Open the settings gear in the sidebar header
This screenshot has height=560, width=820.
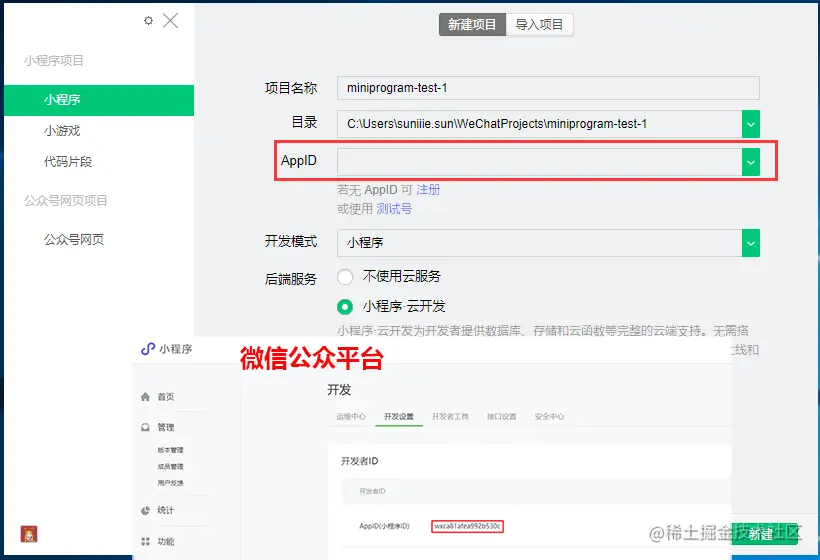pyautogui.click(x=149, y=20)
